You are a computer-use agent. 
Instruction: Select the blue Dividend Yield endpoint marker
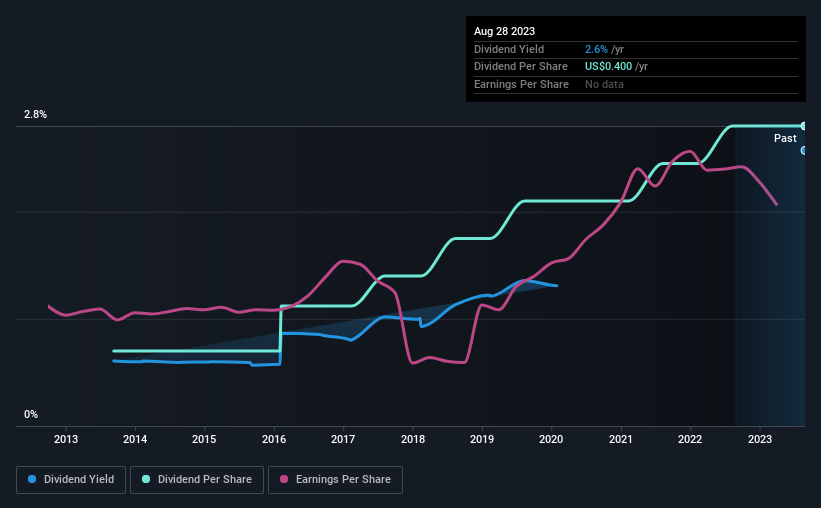pos(803,151)
